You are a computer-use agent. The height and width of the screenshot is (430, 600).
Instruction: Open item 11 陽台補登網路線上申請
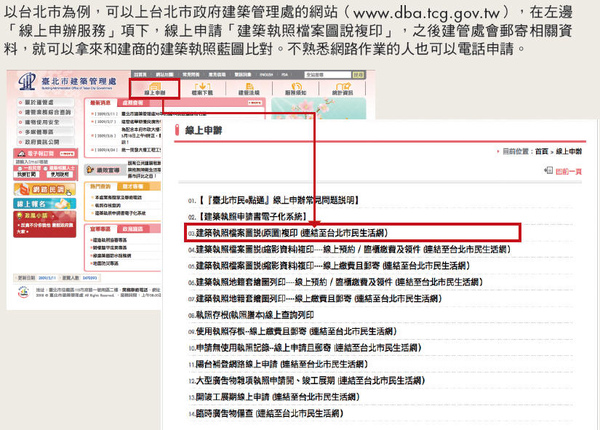[x=278, y=364]
